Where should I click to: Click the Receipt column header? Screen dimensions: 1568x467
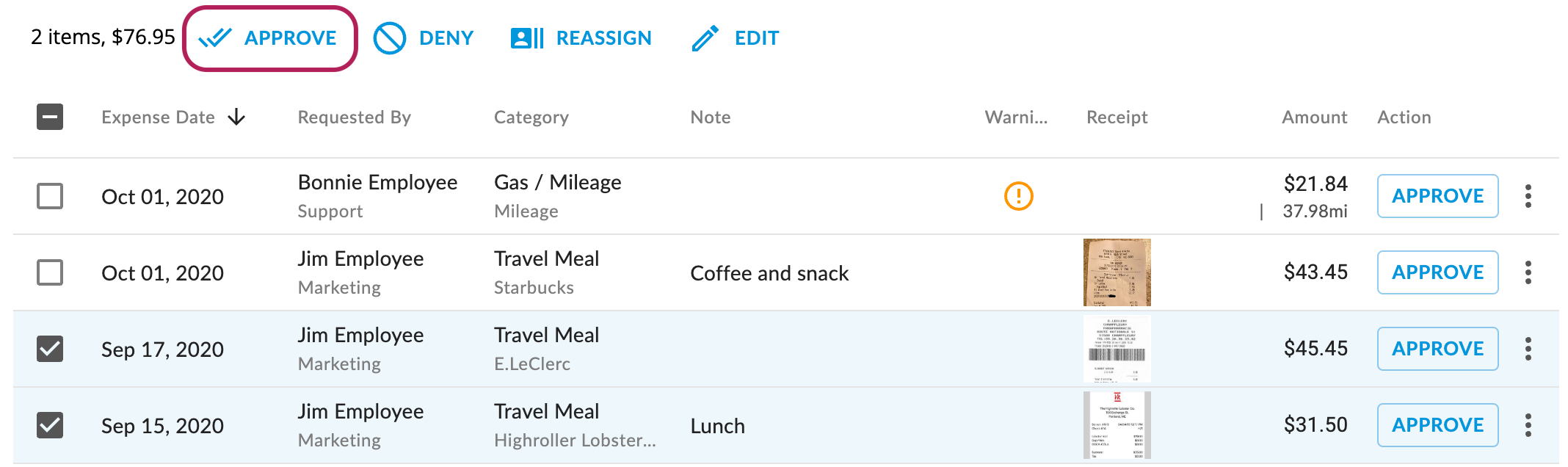click(x=1116, y=117)
